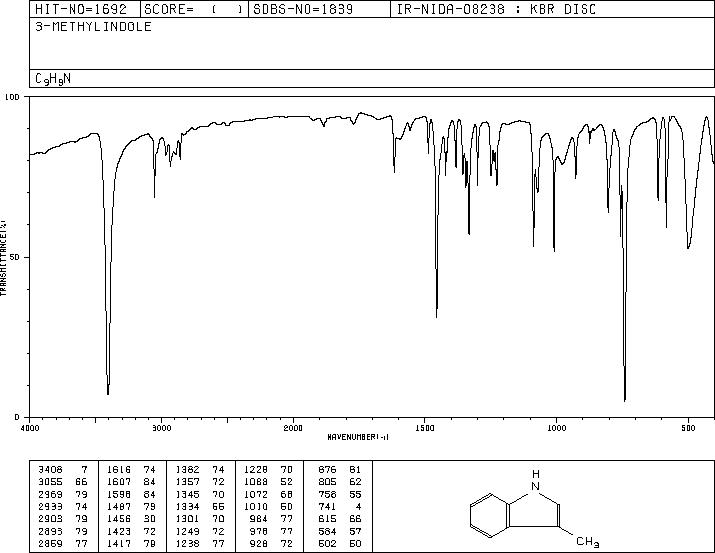The width and height of the screenshot is (715, 553).
Task: Click peak table entry 1417
Action: (119, 543)
